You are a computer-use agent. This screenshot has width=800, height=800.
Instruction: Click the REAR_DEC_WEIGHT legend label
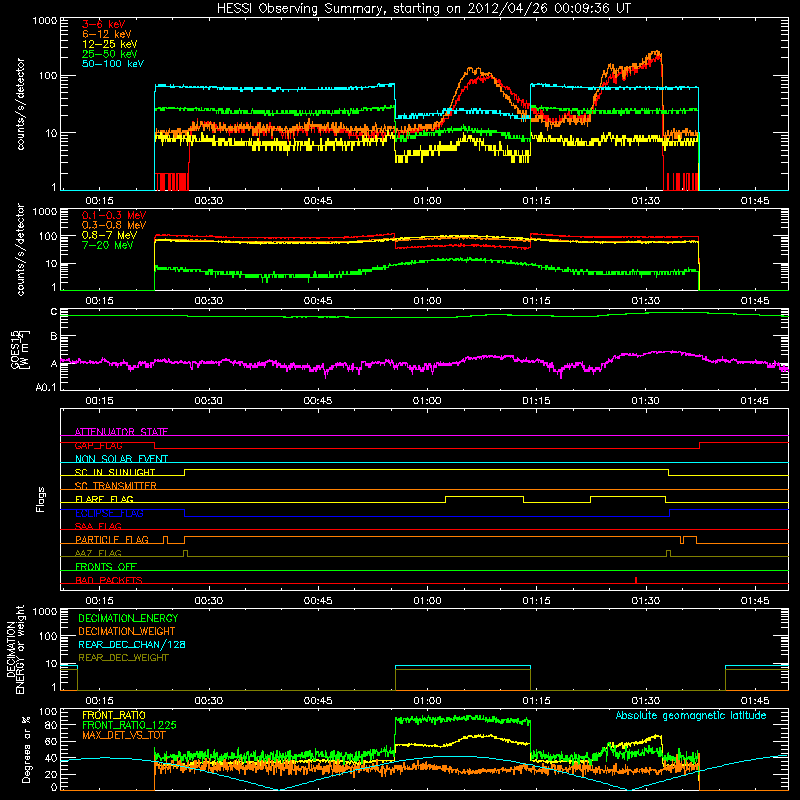click(123, 658)
